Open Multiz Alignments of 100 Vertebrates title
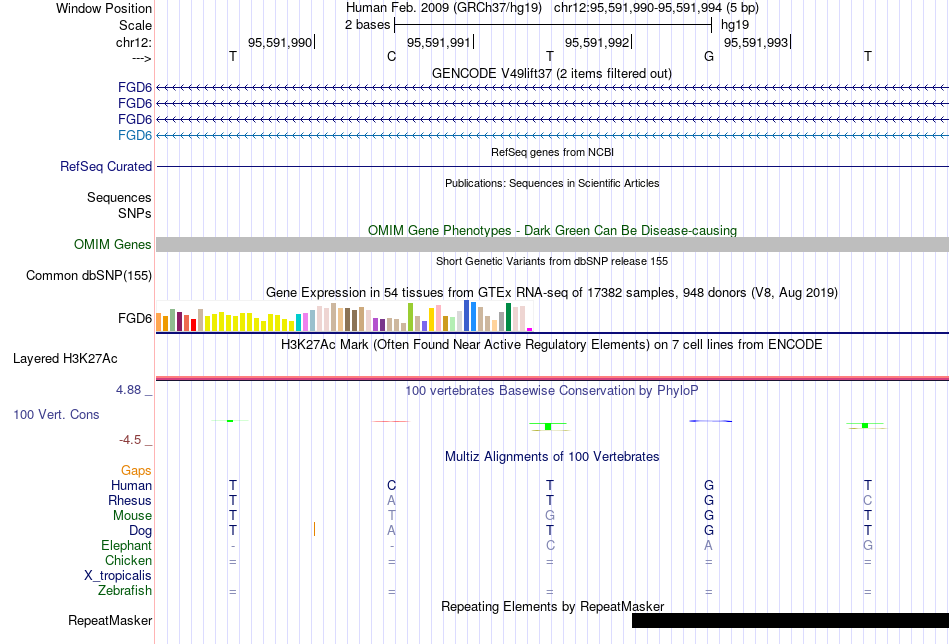The width and height of the screenshot is (950, 644). point(552,457)
